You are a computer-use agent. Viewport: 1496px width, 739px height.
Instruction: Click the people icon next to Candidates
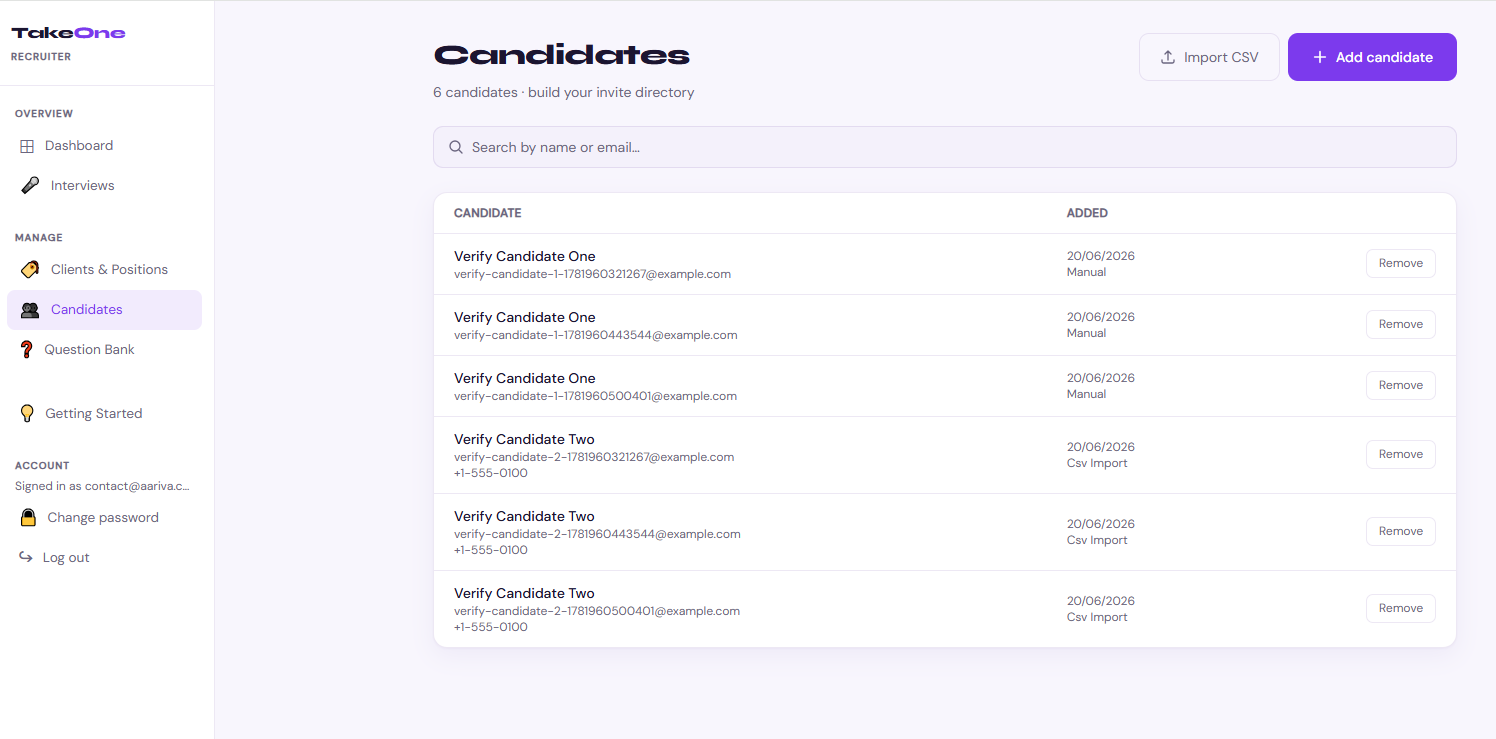point(30,310)
